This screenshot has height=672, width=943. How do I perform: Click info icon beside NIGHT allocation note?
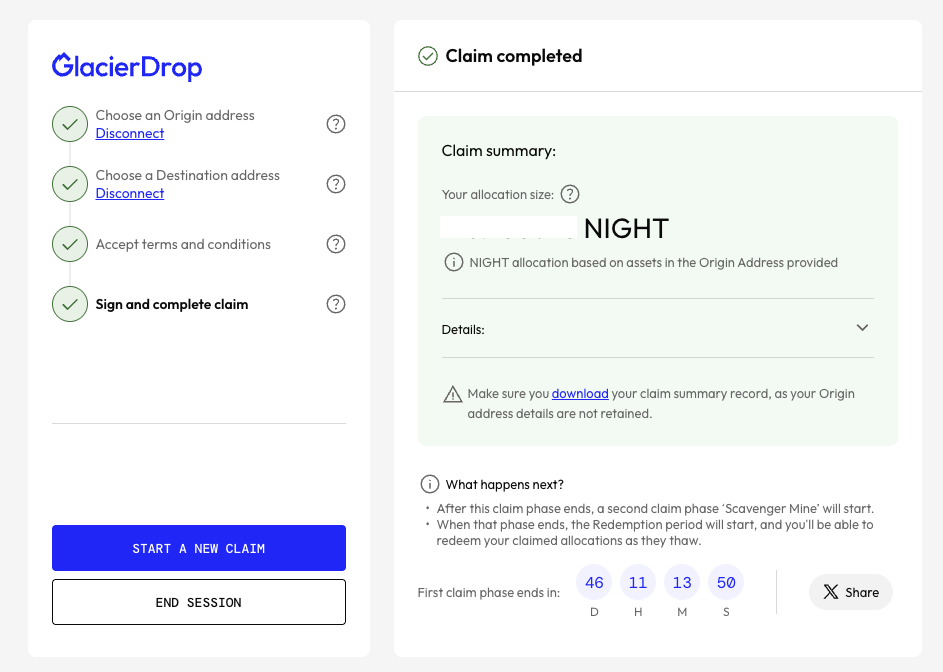453,262
